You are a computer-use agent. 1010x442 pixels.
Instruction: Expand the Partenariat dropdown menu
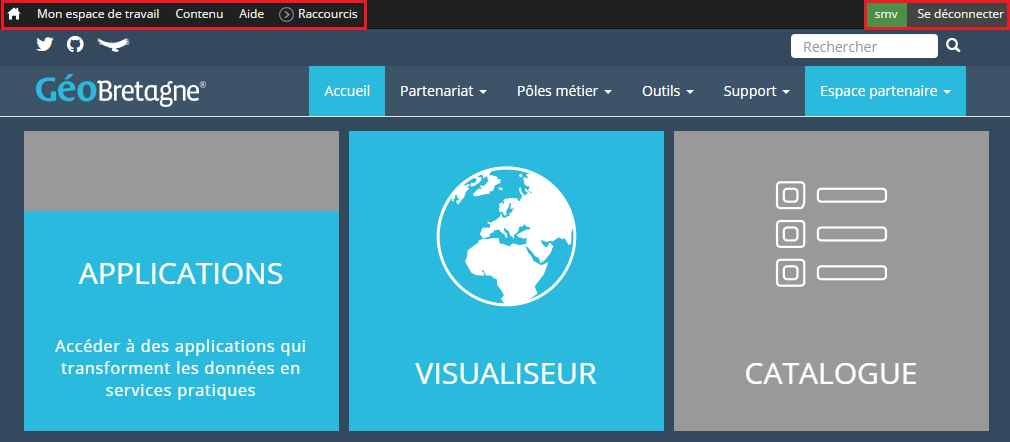point(443,91)
